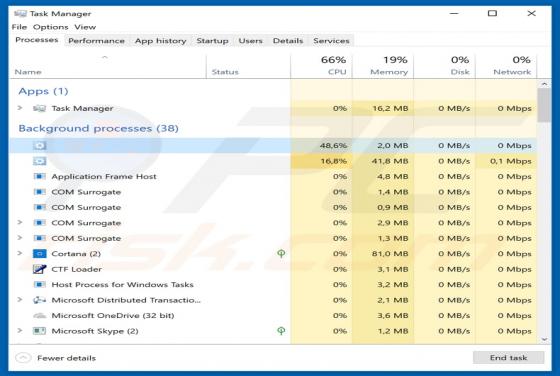Expand the Task Manager app entry
The image size is (560, 376).
point(20,108)
